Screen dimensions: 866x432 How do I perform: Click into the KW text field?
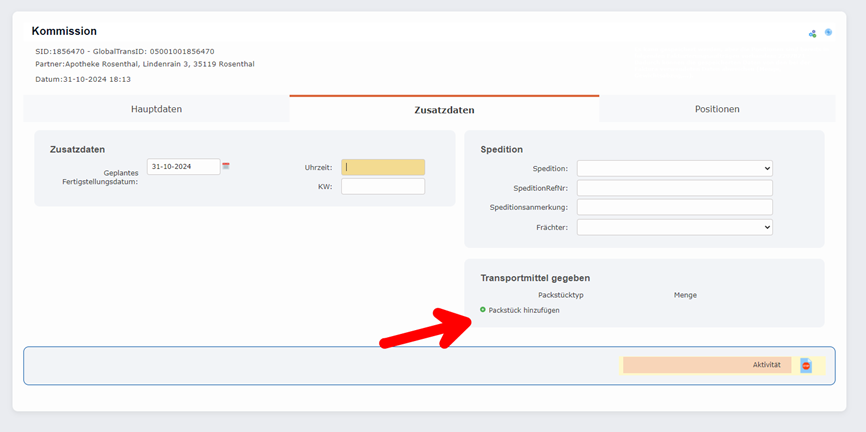[x=383, y=186]
